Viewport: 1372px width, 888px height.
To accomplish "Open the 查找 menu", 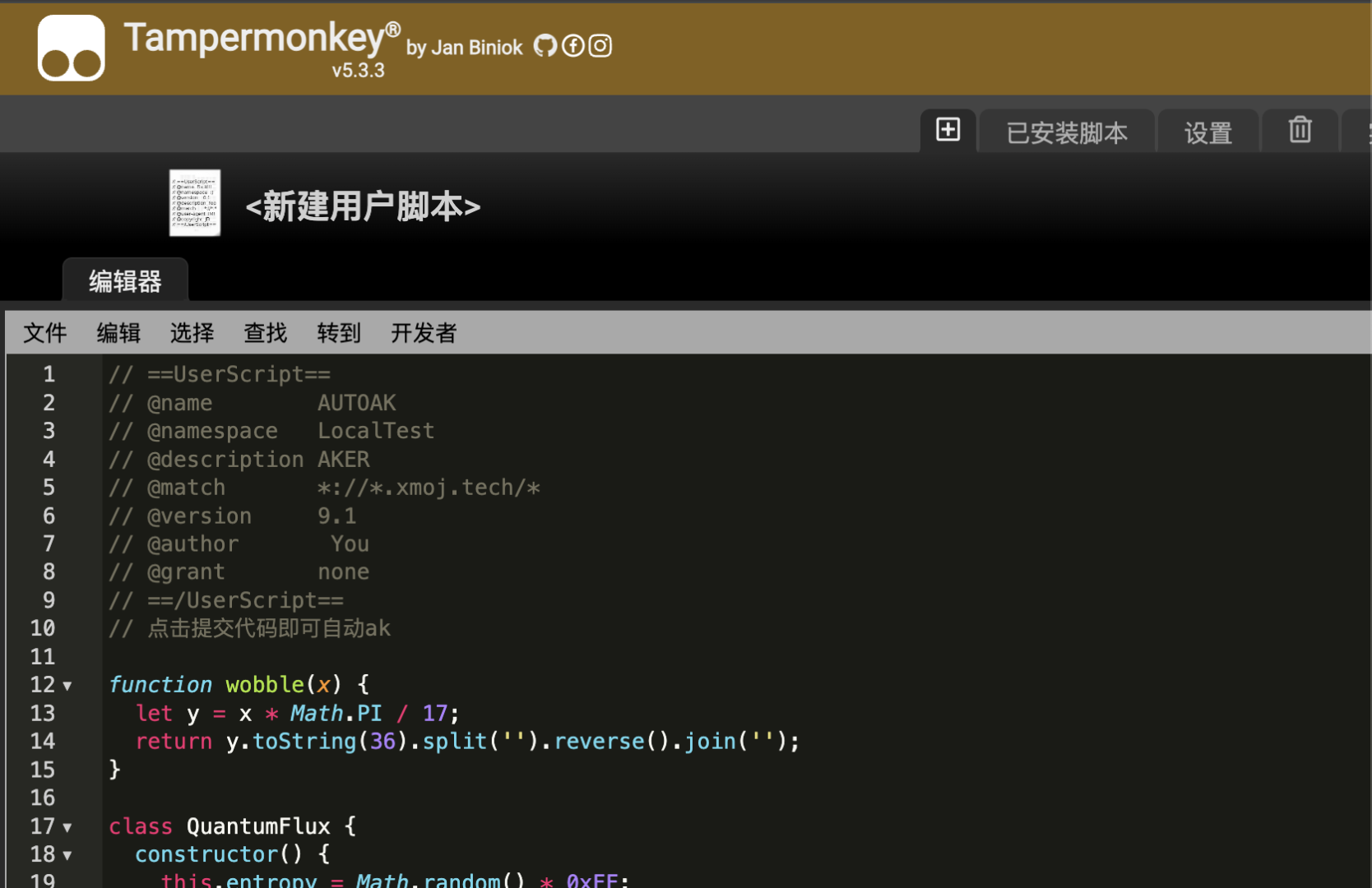I will tap(265, 333).
